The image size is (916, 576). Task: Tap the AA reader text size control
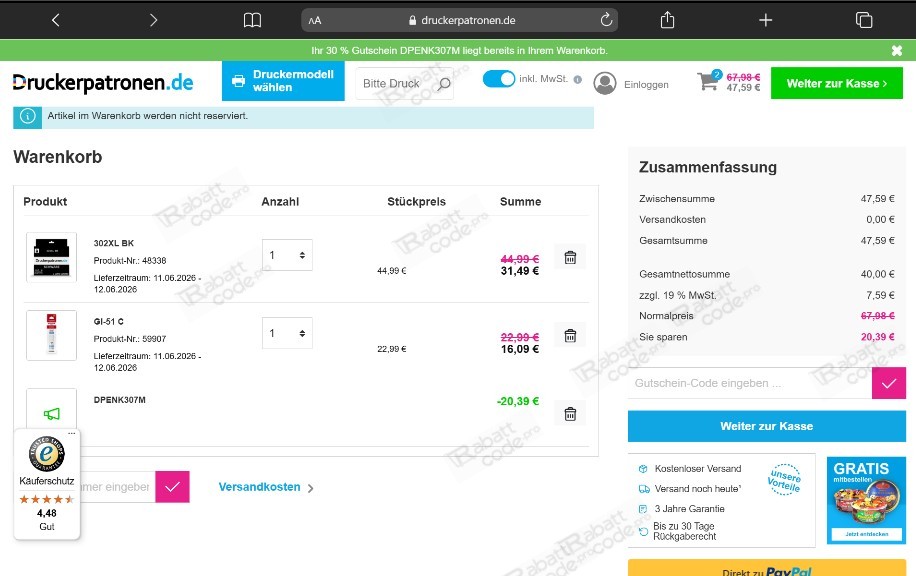point(315,20)
